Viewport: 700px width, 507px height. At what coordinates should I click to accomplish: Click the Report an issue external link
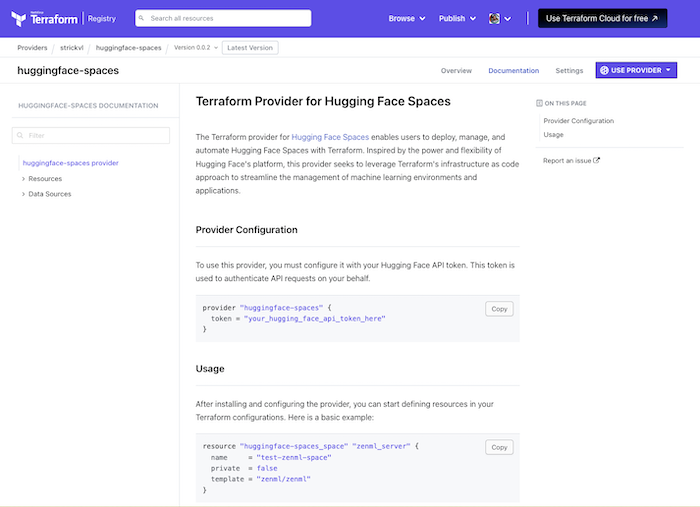571,160
